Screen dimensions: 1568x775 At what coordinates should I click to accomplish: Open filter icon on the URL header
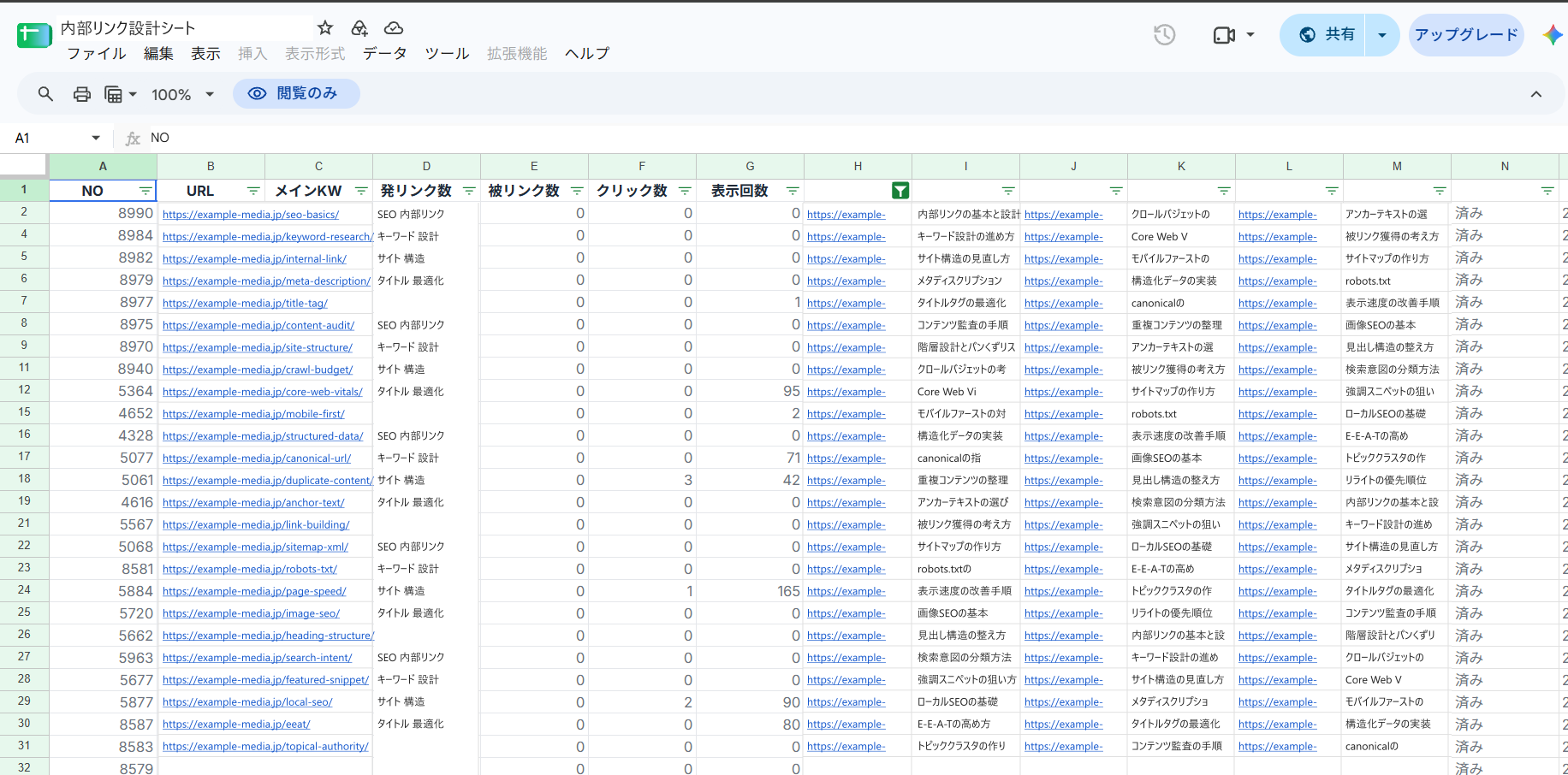pyautogui.click(x=253, y=191)
